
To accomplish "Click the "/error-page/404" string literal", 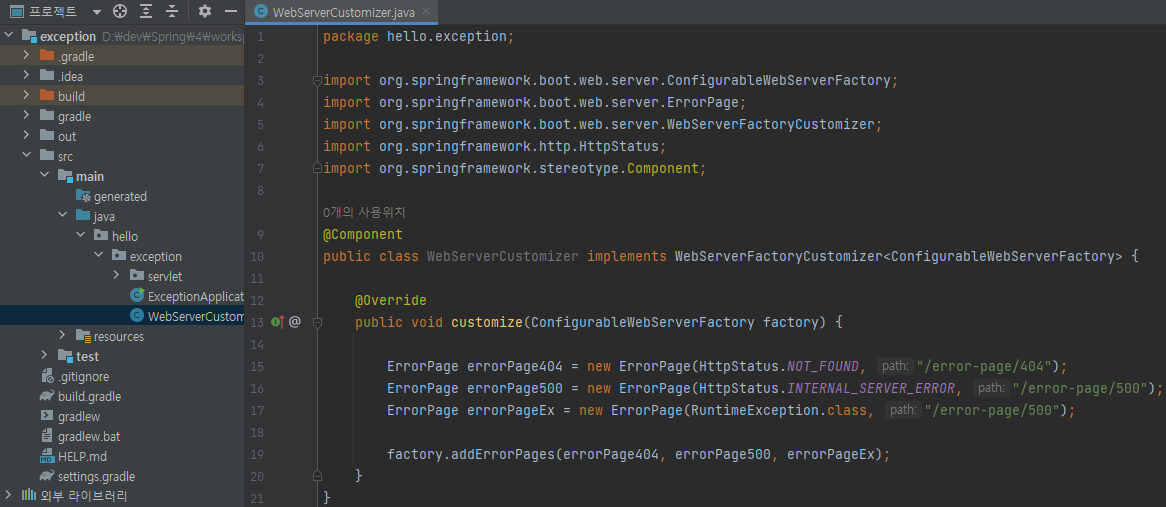I will coord(983,366).
